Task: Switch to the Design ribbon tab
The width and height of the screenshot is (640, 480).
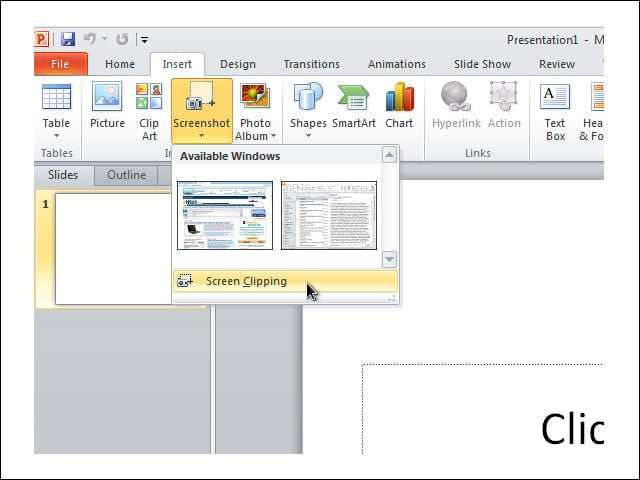Action: point(238,64)
